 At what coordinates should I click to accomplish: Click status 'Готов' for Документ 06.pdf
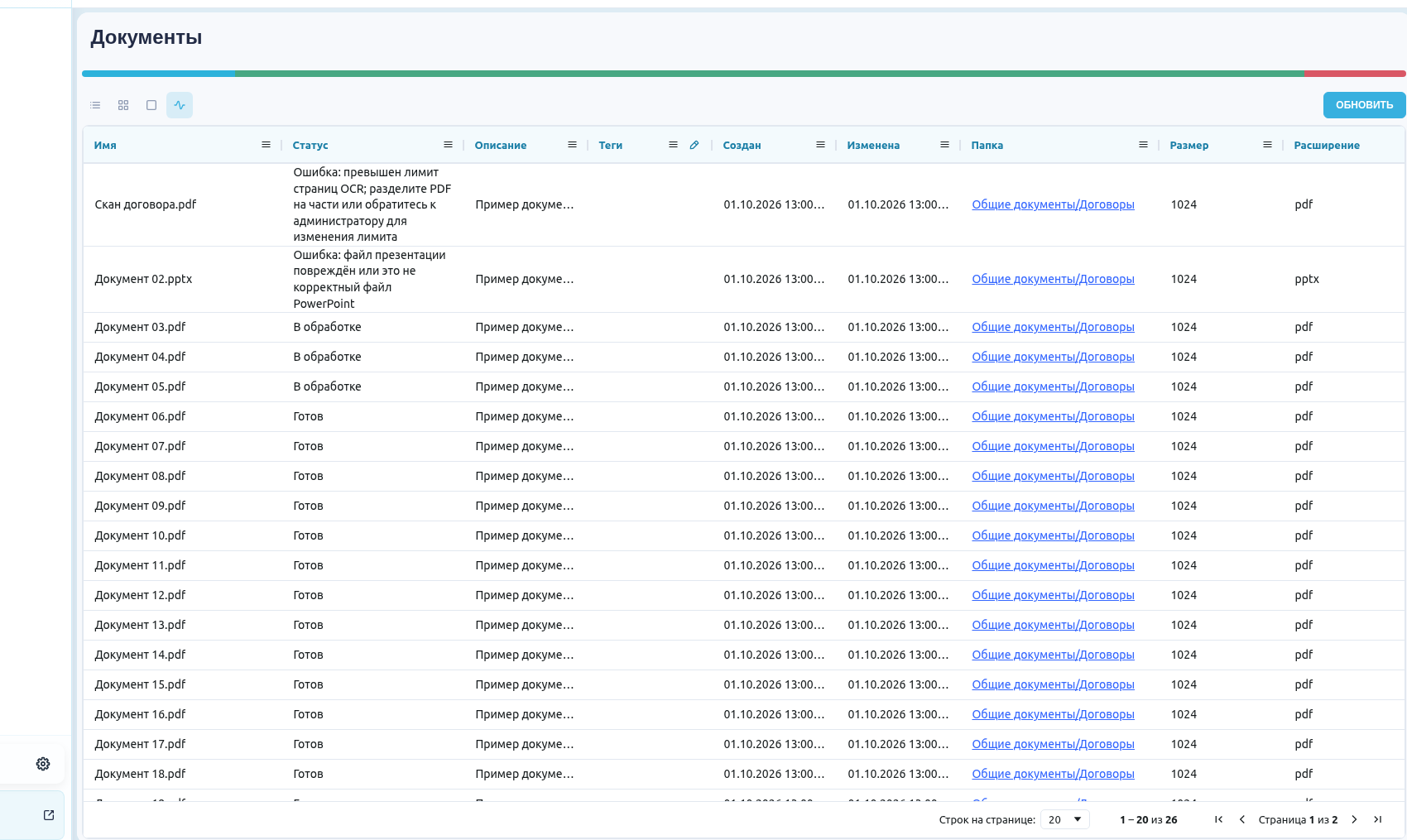pos(308,416)
